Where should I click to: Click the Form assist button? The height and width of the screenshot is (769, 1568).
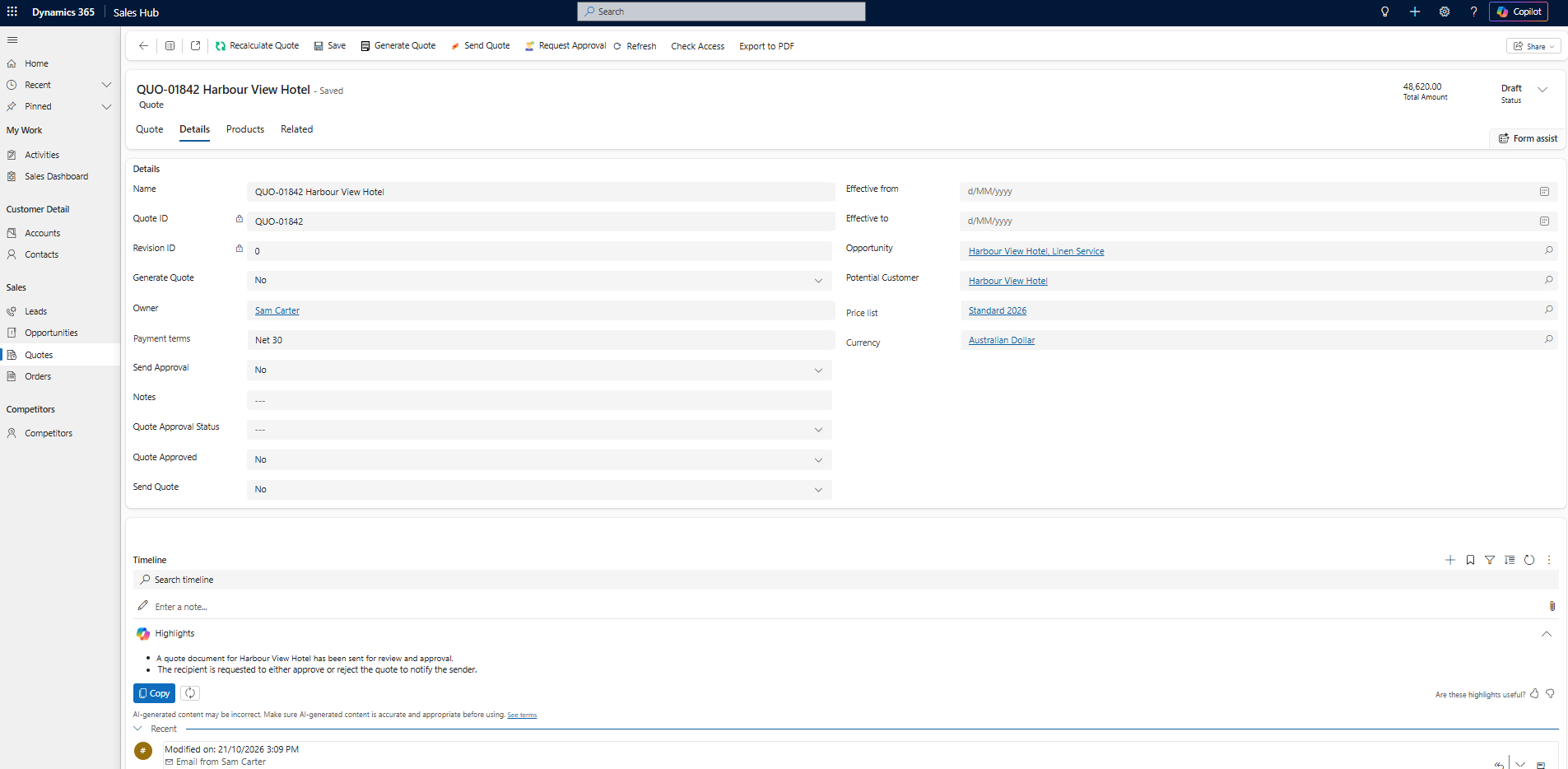tap(1528, 138)
